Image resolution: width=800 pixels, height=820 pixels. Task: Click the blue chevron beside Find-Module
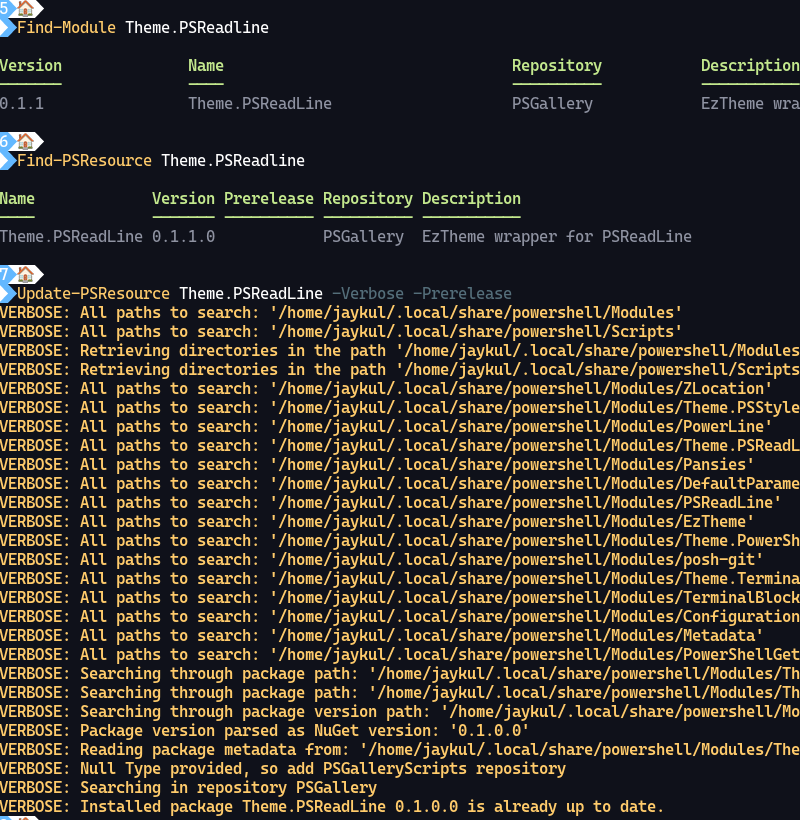[x=8, y=28]
